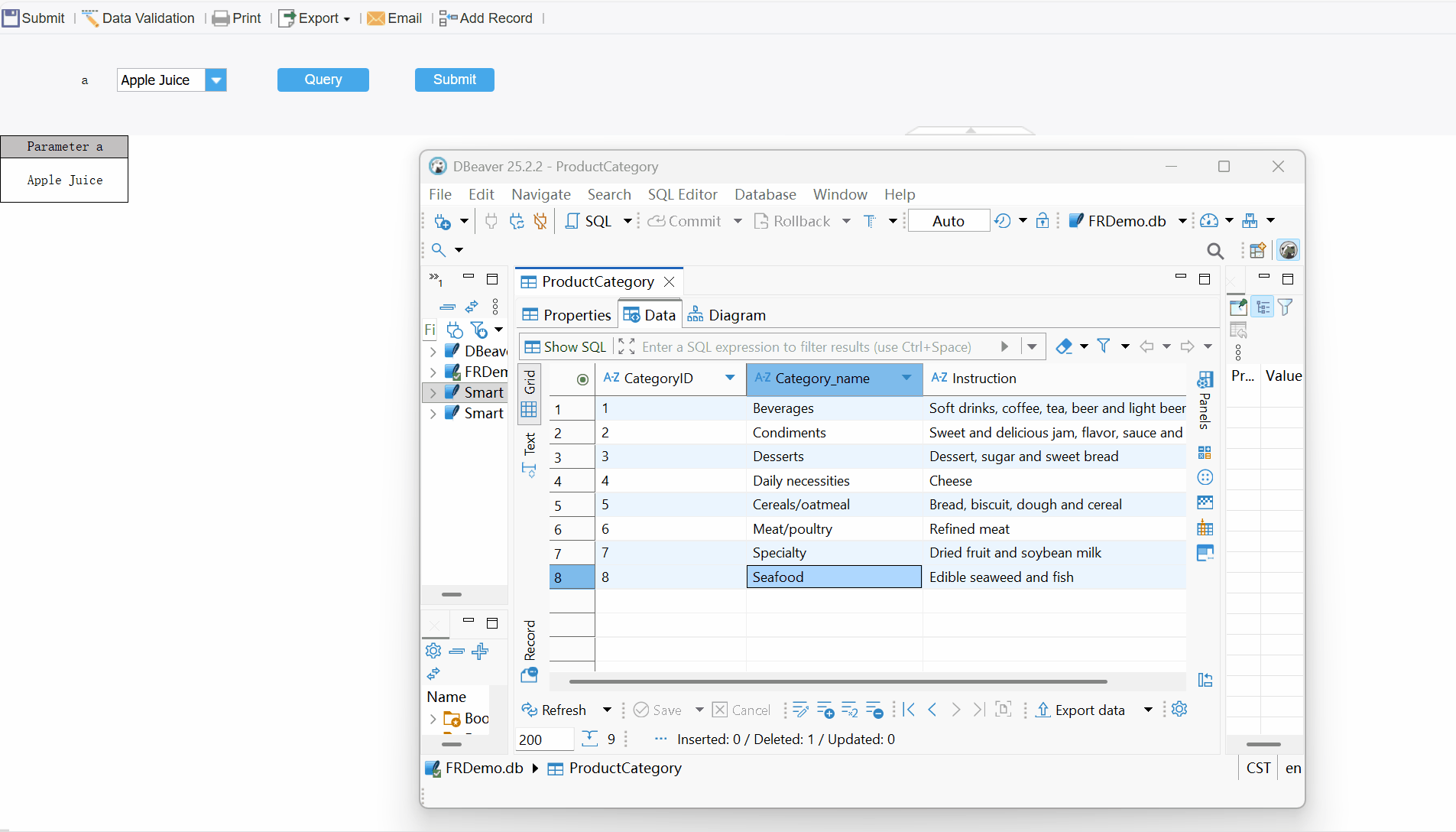Expand the FRDem tree node

tap(433, 372)
